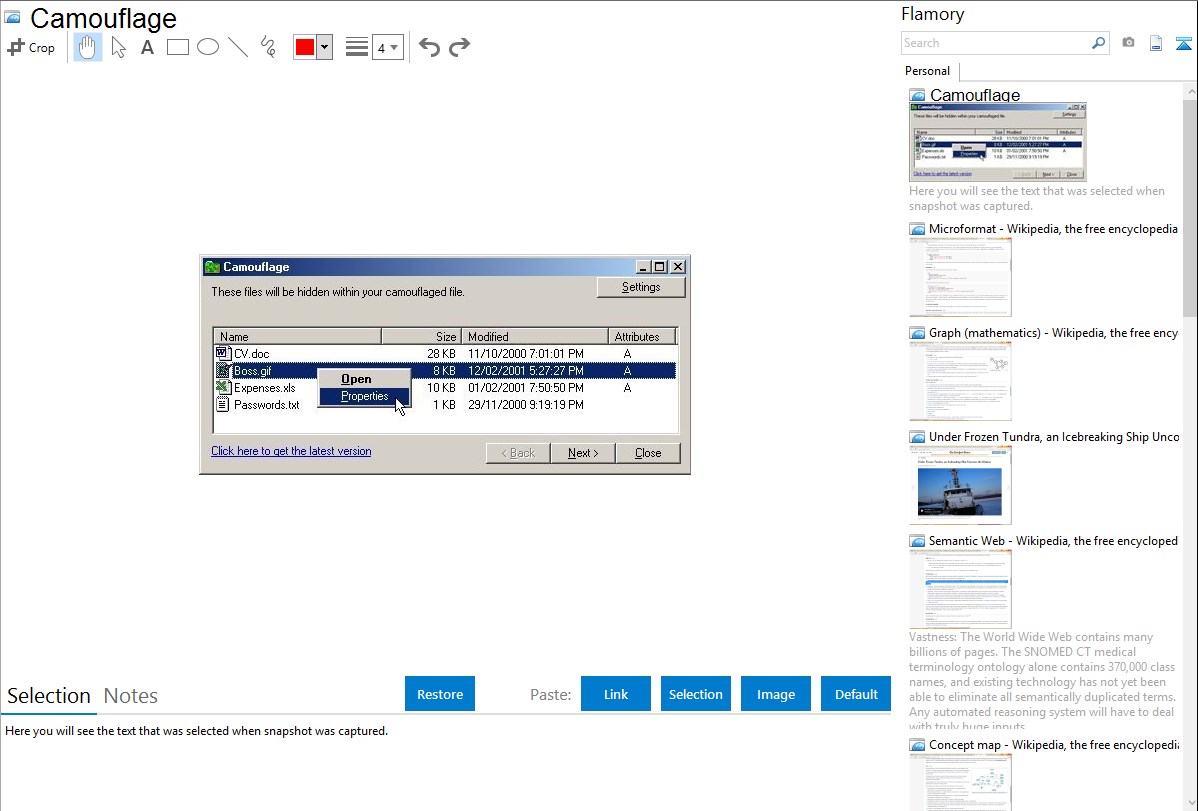This screenshot has width=1198, height=811.
Task: Click the blue icon at right of search bar
Action: [1183, 43]
